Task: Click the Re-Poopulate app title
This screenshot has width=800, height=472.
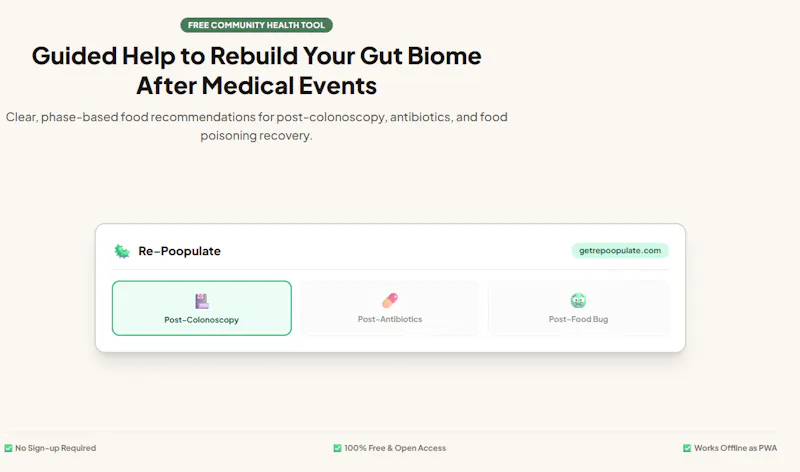Action: (x=180, y=251)
